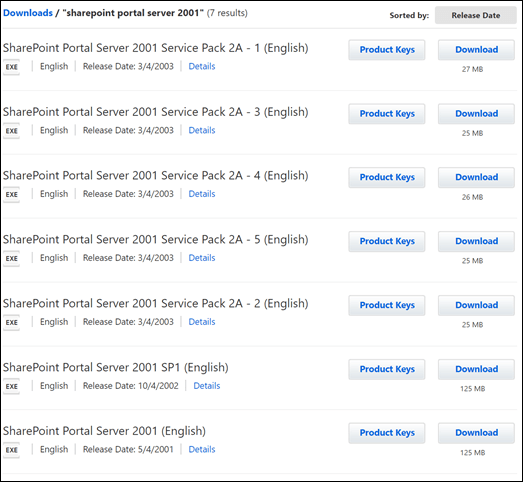Download the release dated 5/4/2001

(x=476, y=433)
